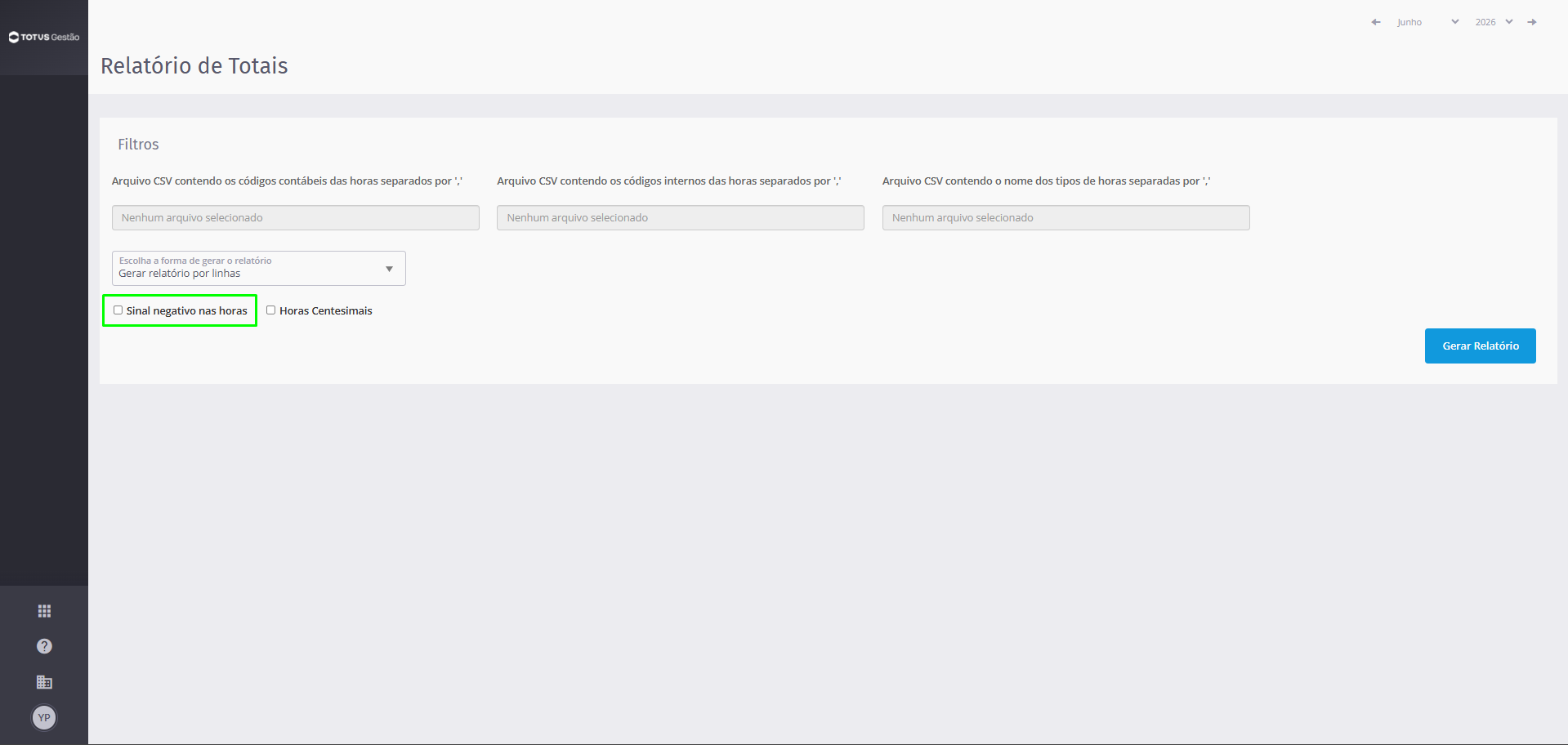Screen dimensions: 1568x745
Task: Click label about 'códigos internos das horas'
Action: point(669,181)
